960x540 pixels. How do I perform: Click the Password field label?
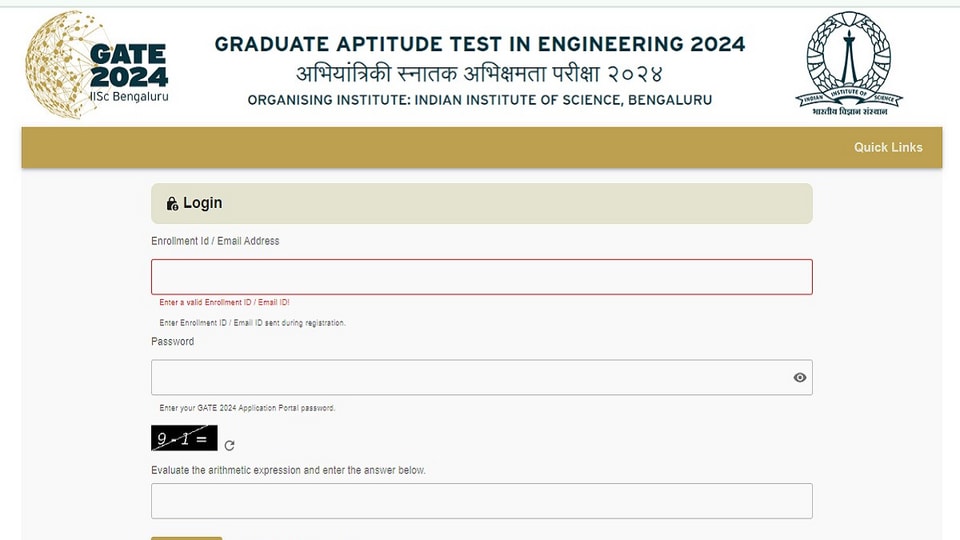coord(173,342)
